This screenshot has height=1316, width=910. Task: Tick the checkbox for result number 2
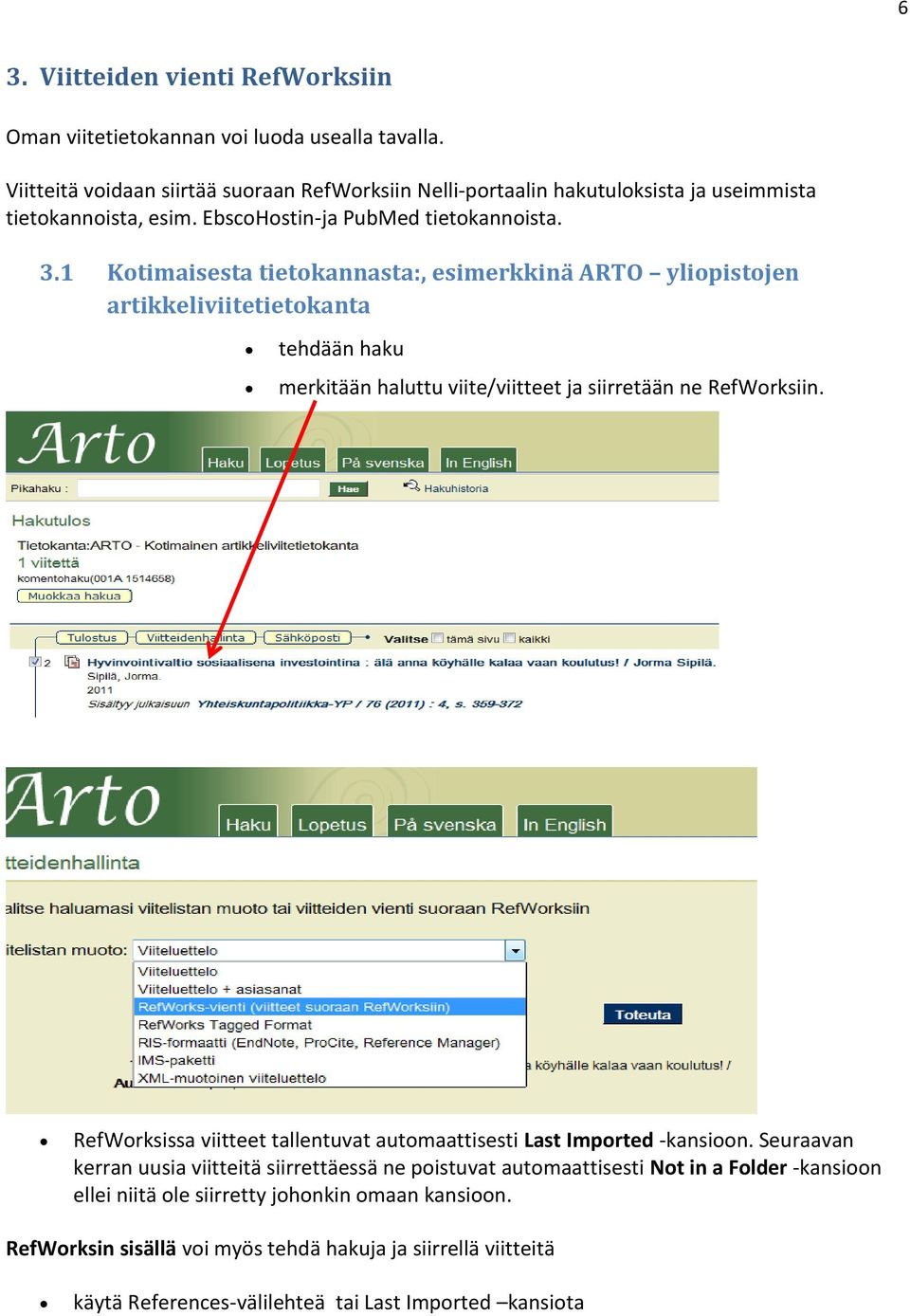tap(35, 662)
